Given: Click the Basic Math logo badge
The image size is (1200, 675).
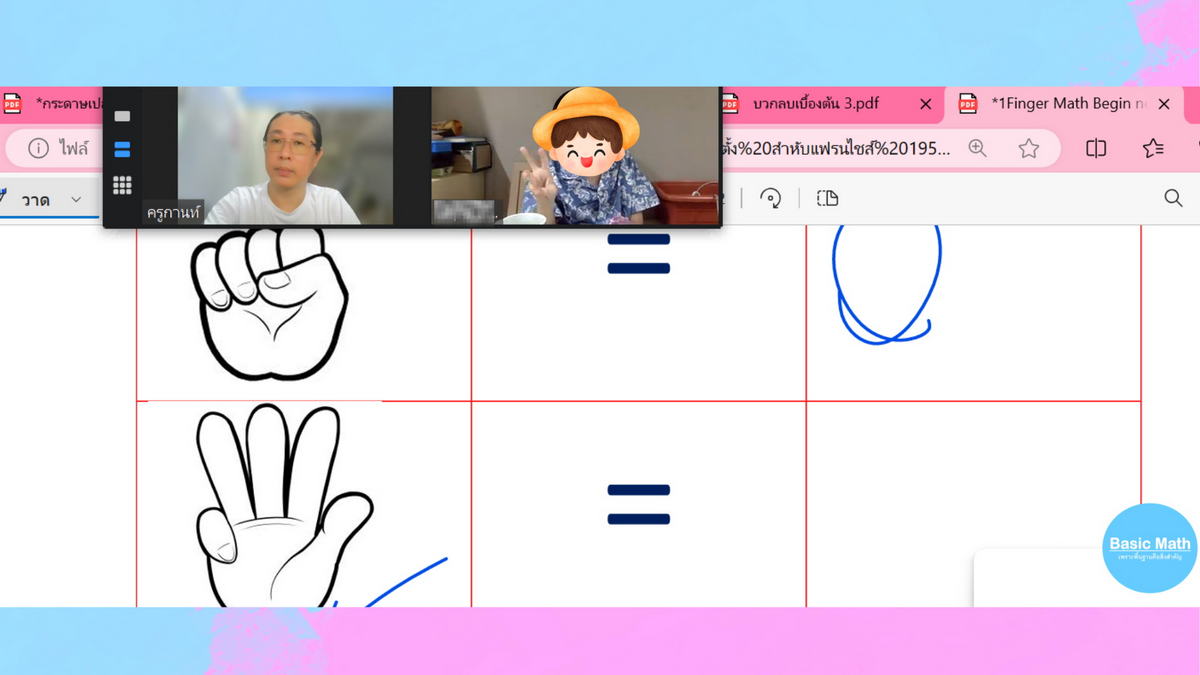Looking at the screenshot, I should point(1149,547).
